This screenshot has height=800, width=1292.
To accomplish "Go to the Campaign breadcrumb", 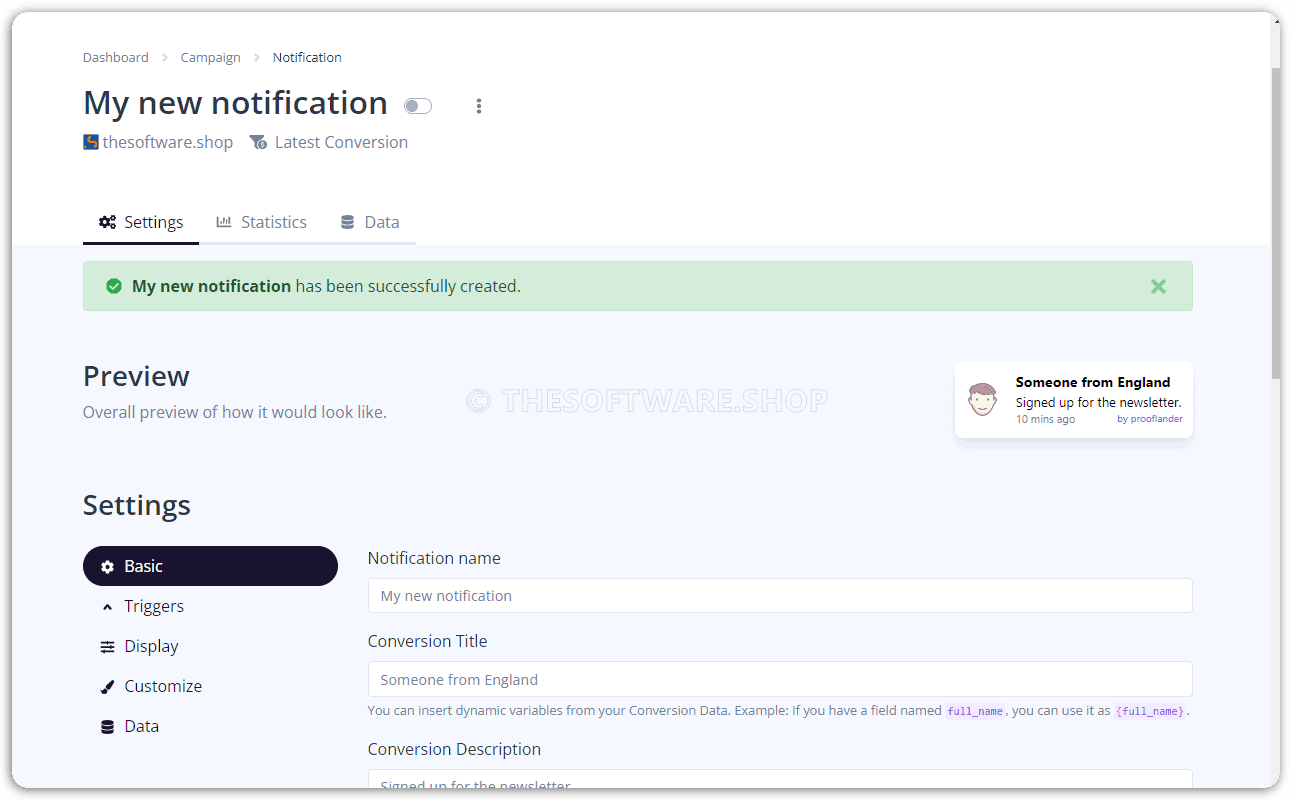I will click(x=210, y=57).
